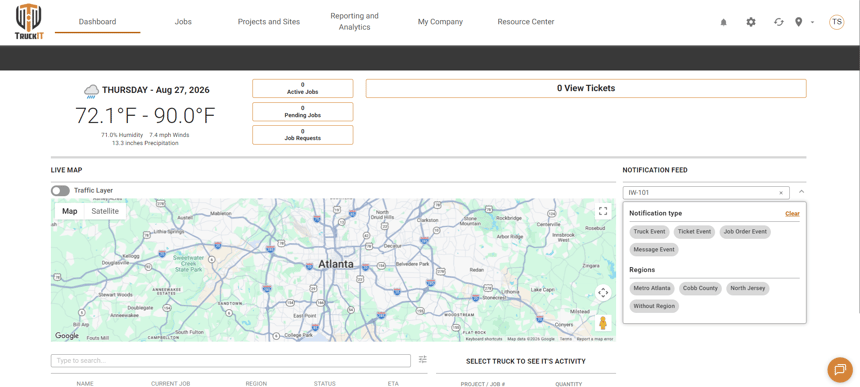Click the Google logo on the map
The image size is (860, 387).
click(x=67, y=335)
